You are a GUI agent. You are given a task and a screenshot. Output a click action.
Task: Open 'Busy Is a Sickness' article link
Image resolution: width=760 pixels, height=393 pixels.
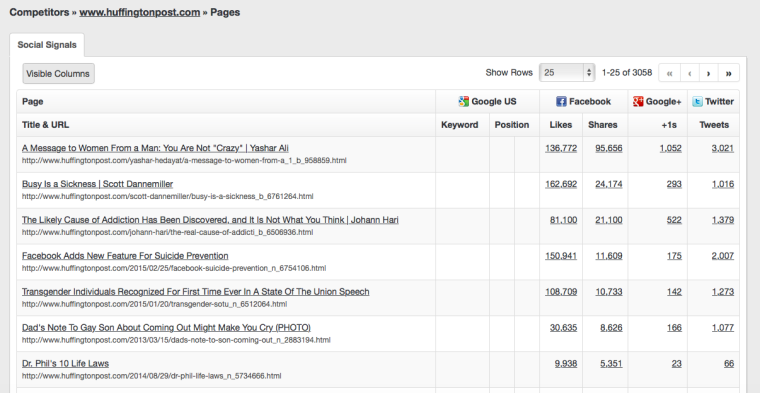coord(97,184)
